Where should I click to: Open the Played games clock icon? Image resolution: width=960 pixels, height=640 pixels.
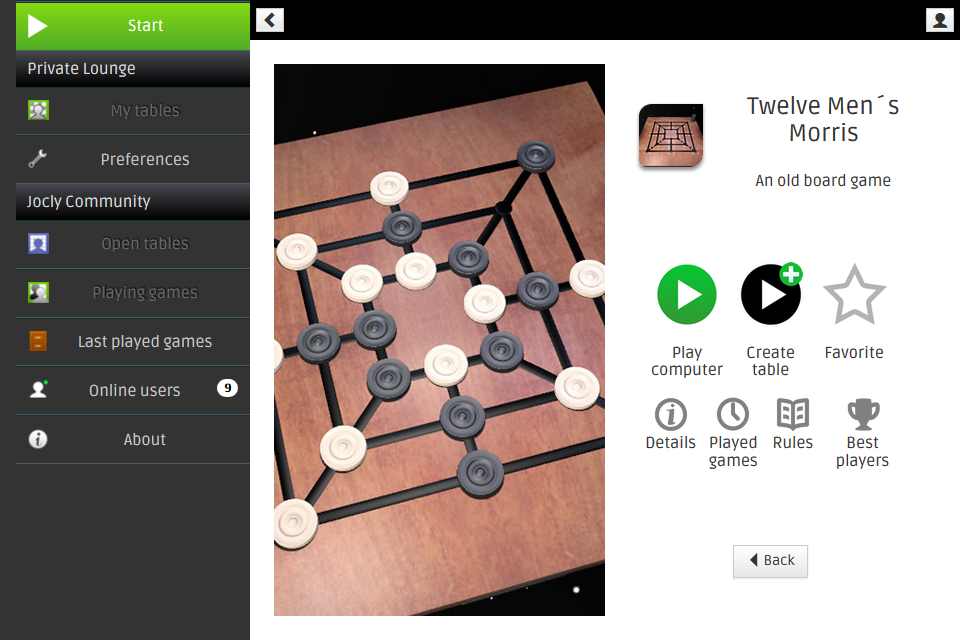pos(733,415)
